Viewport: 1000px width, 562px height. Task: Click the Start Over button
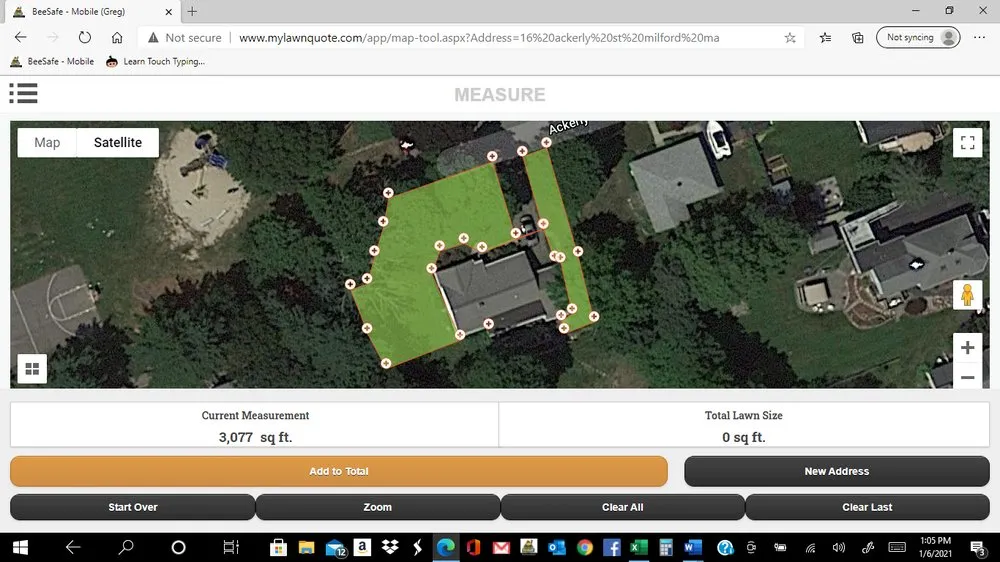pyautogui.click(x=133, y=507)
